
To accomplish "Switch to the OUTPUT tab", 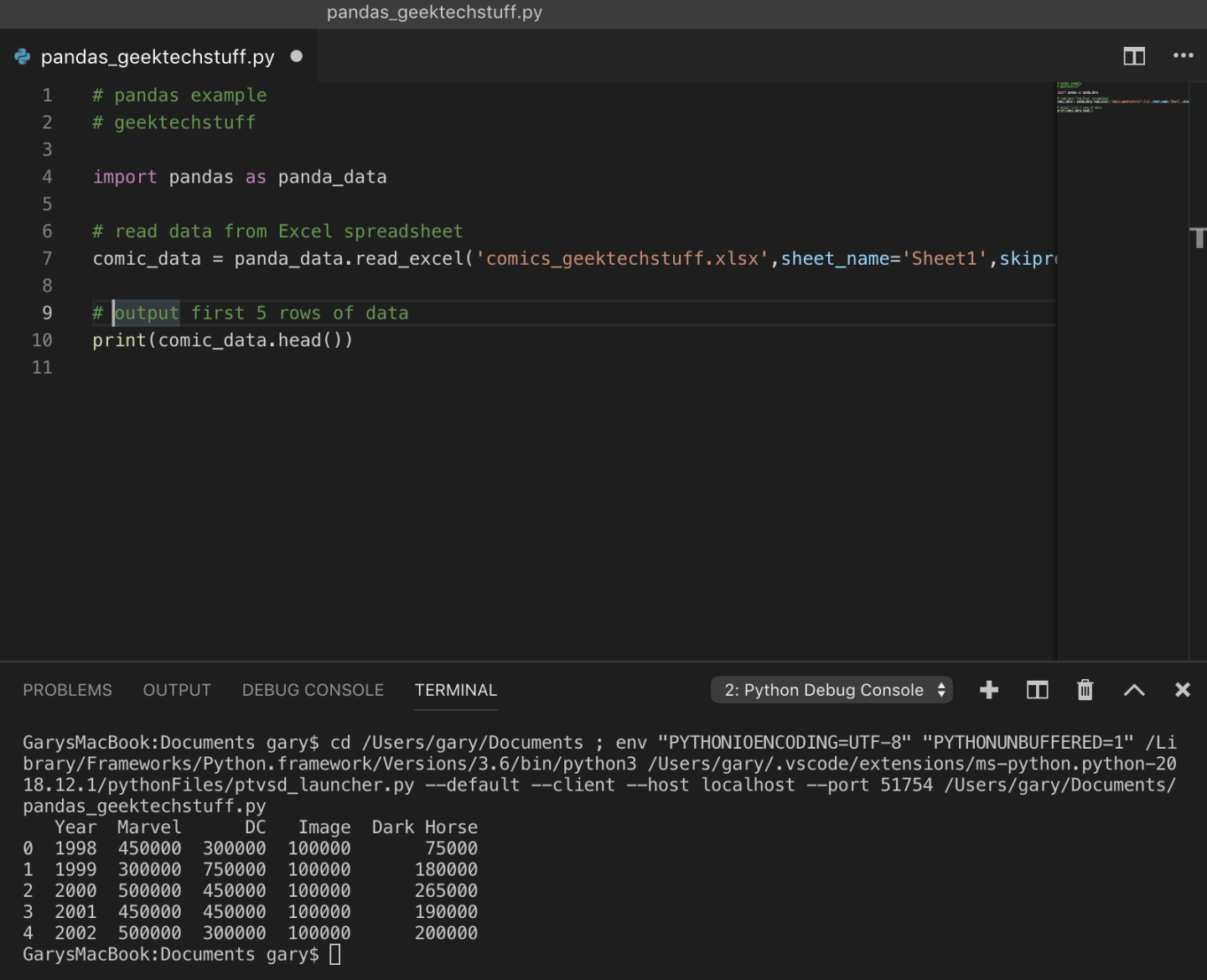I will (177, 690).
